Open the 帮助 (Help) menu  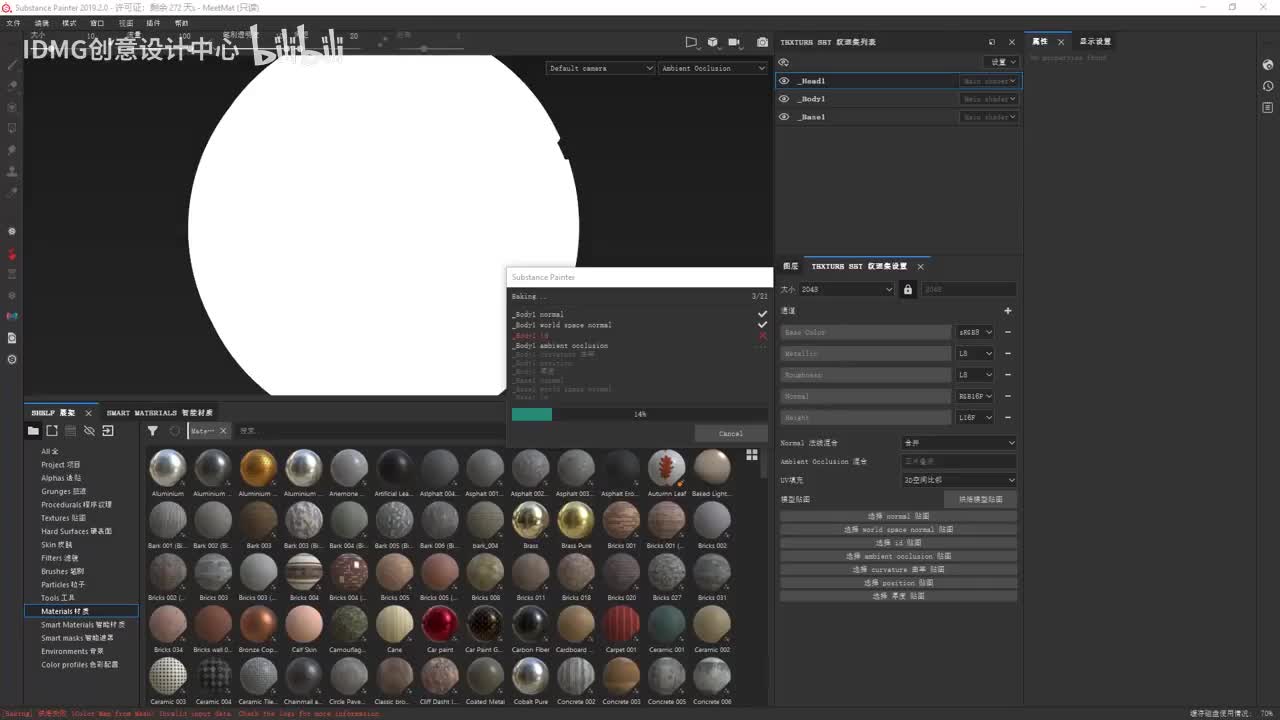click(x=181, y=23)
